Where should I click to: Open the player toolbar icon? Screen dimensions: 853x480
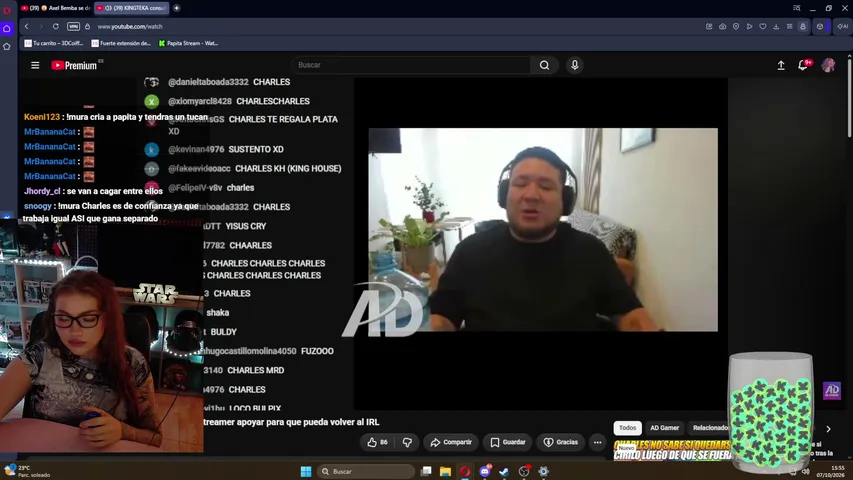point(749,26)
